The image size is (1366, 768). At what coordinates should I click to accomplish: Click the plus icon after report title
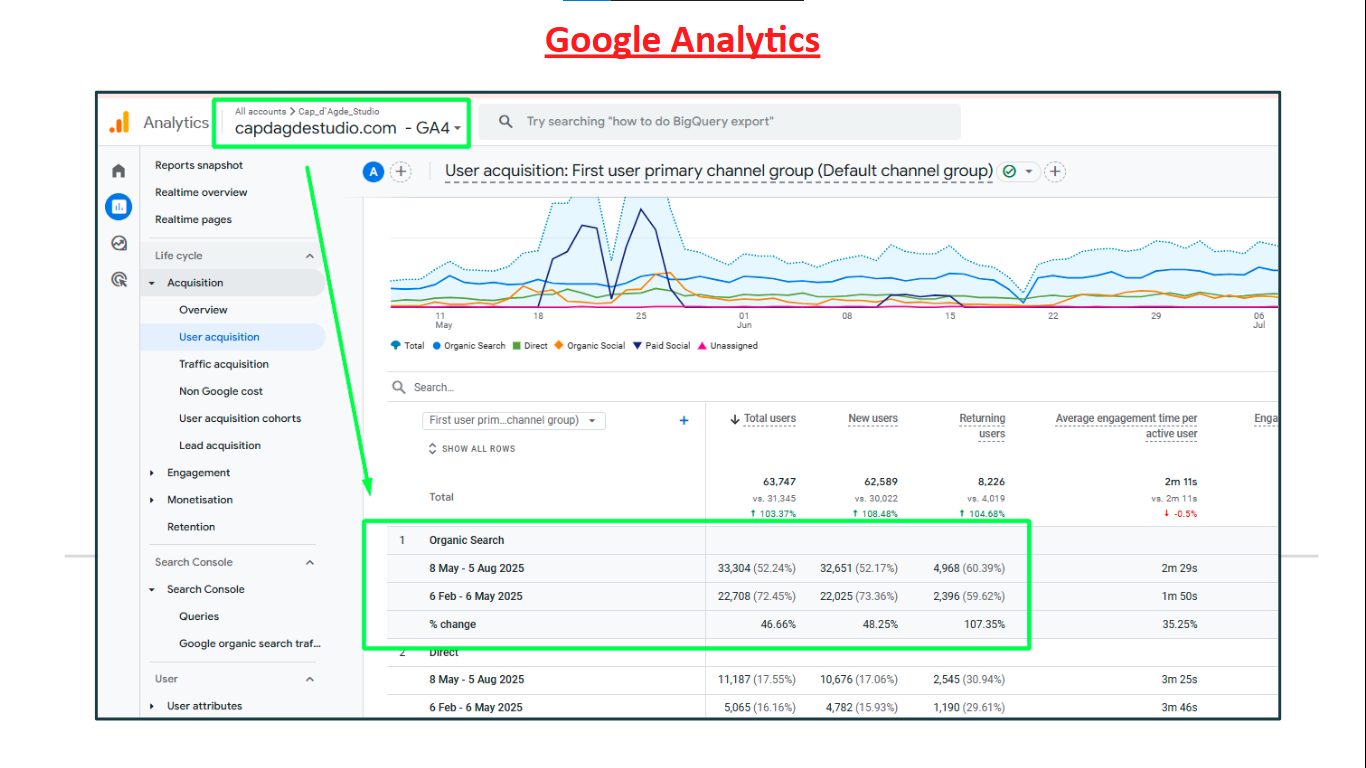(x=1055, y=172)
